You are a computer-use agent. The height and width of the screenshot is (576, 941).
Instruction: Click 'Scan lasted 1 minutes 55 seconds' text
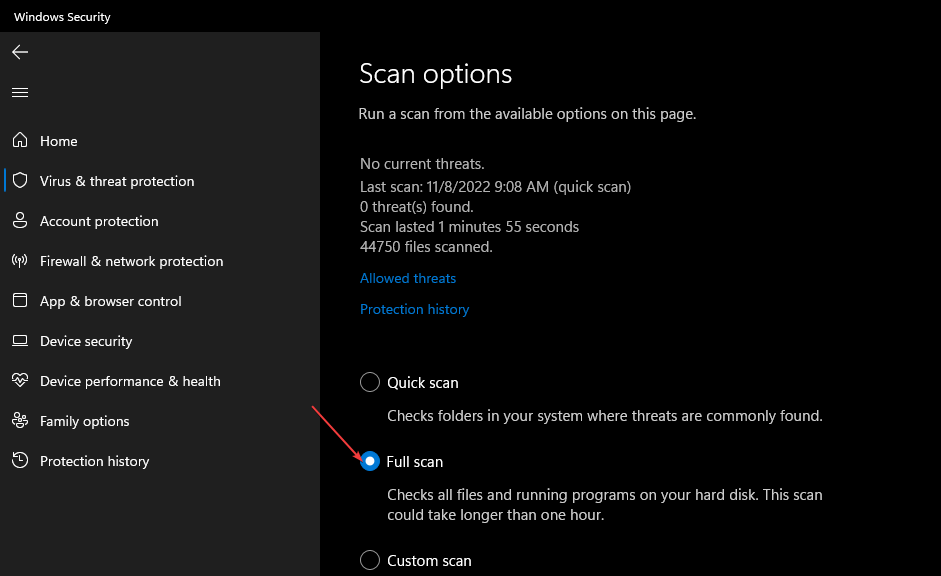(469, 227)
